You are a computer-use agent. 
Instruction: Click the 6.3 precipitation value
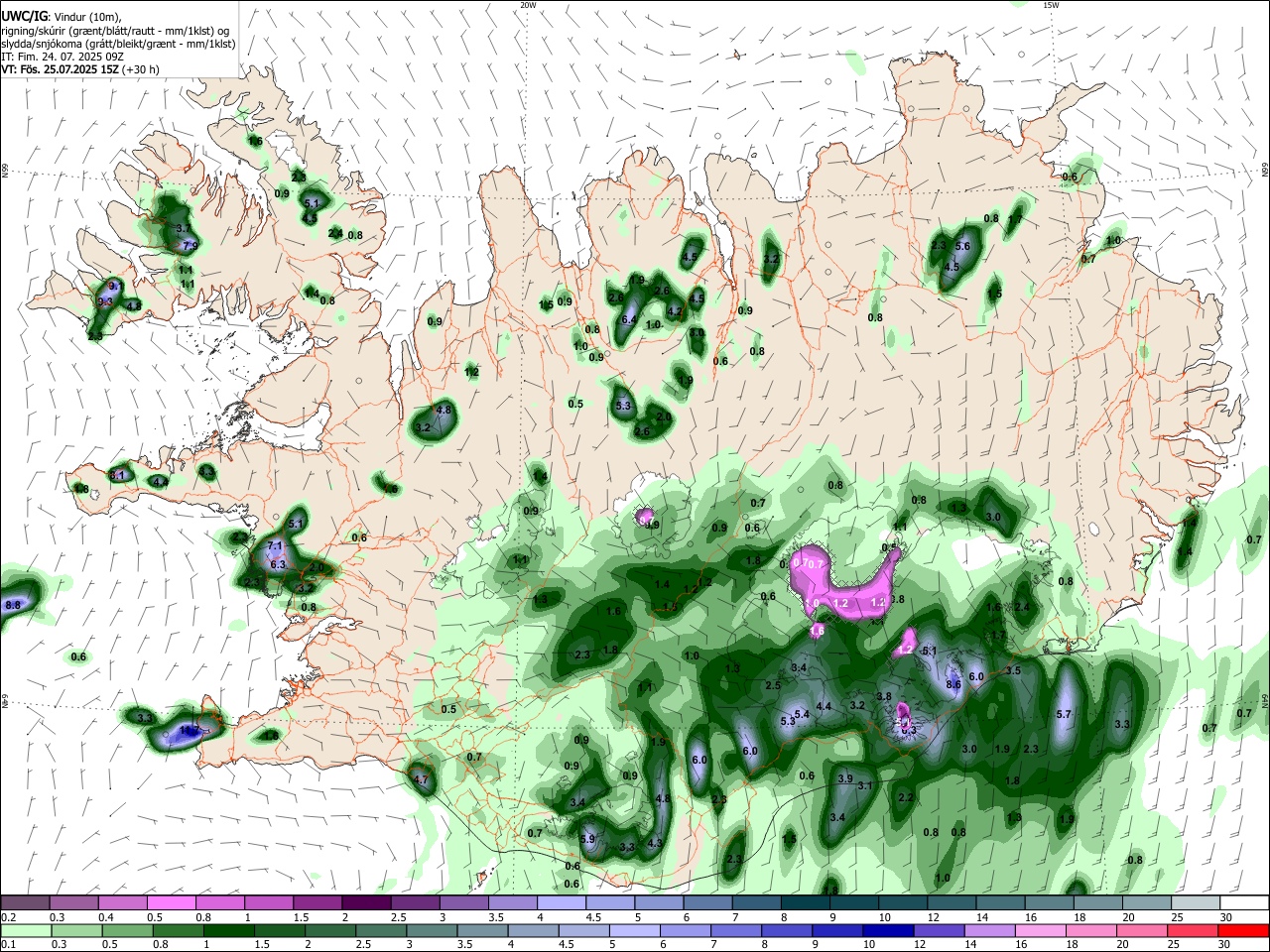[x=278, y=564]
